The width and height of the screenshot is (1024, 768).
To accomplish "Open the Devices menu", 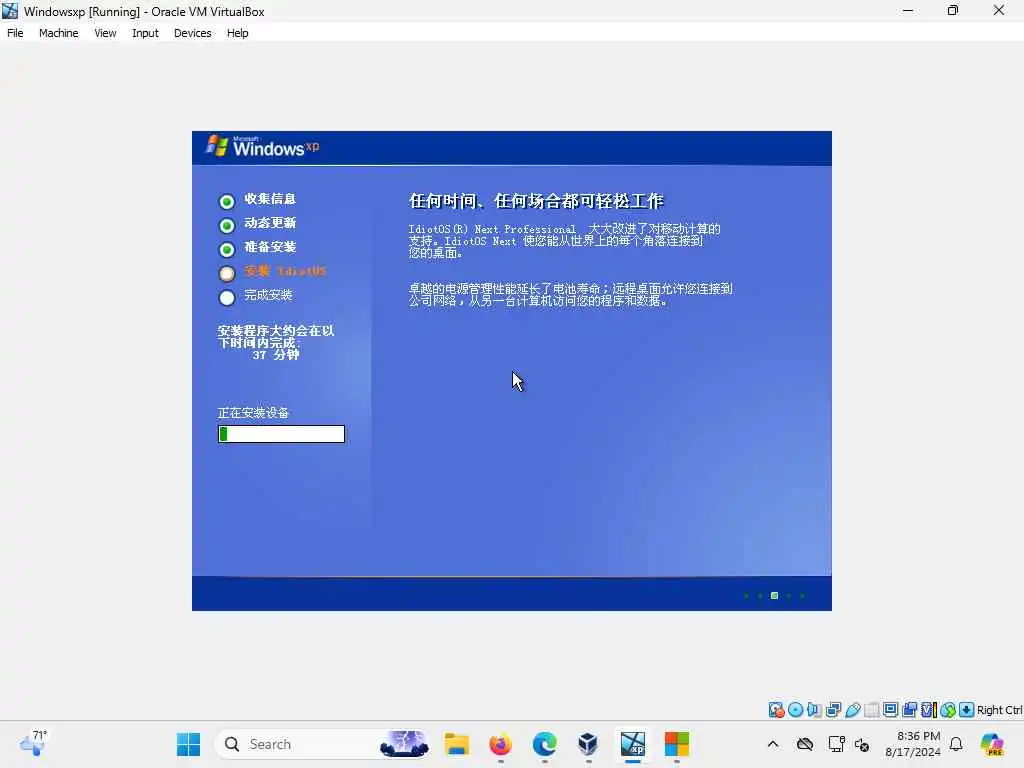I will 193,33.
